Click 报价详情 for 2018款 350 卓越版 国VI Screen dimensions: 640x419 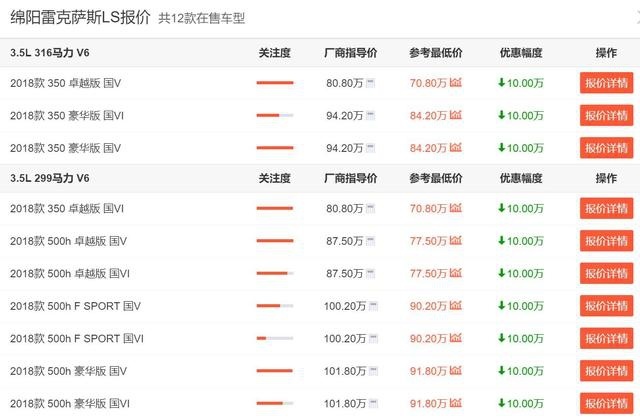pyautogui.click(x=606, y=208)
